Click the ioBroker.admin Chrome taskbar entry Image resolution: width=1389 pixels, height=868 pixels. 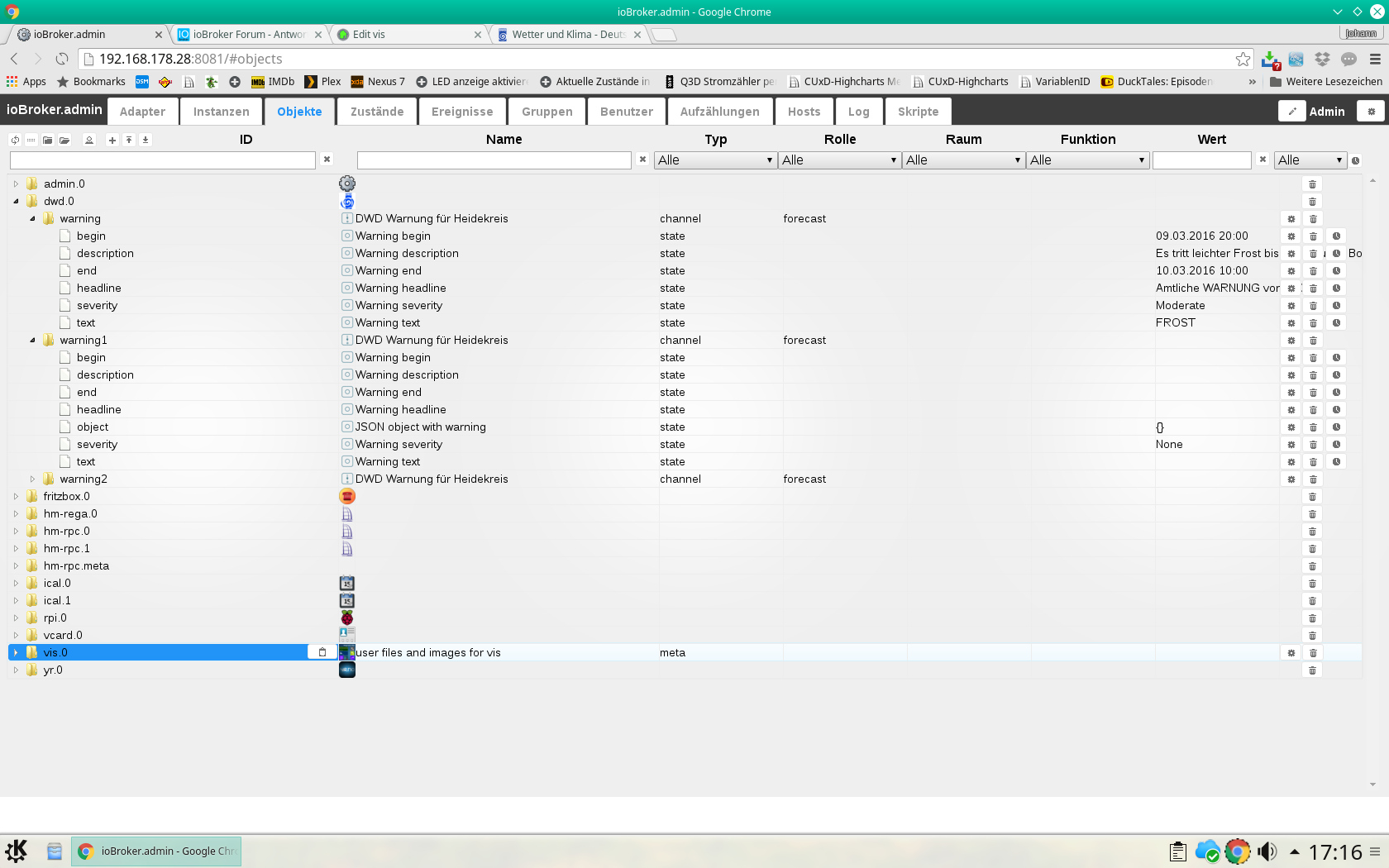(x=156, y=851)
